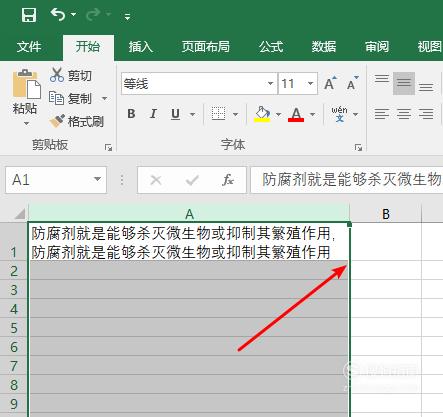
Task: Open the Name Box dropdown arrow
Action: click(97, 179)
